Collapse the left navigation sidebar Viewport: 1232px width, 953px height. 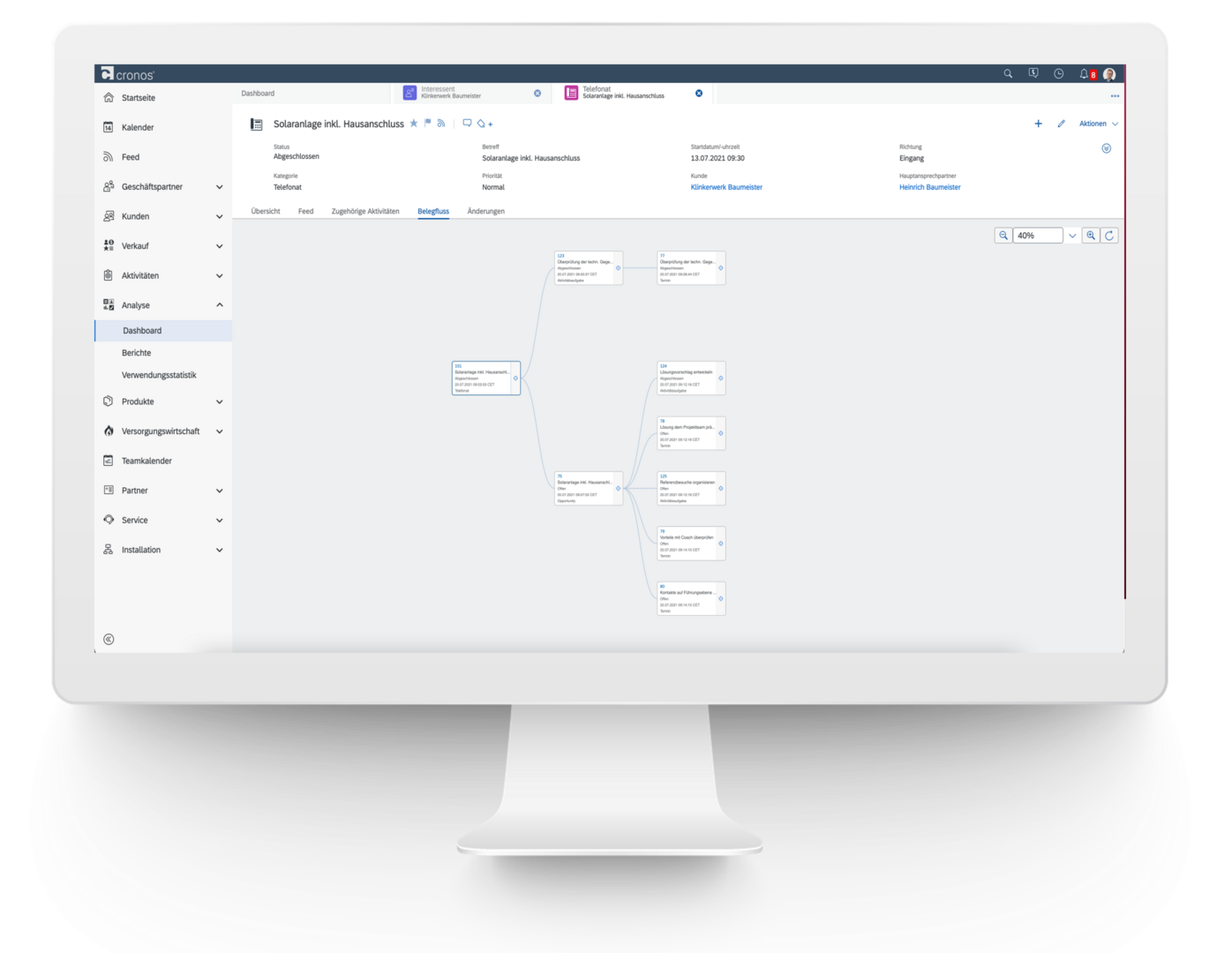109,640
